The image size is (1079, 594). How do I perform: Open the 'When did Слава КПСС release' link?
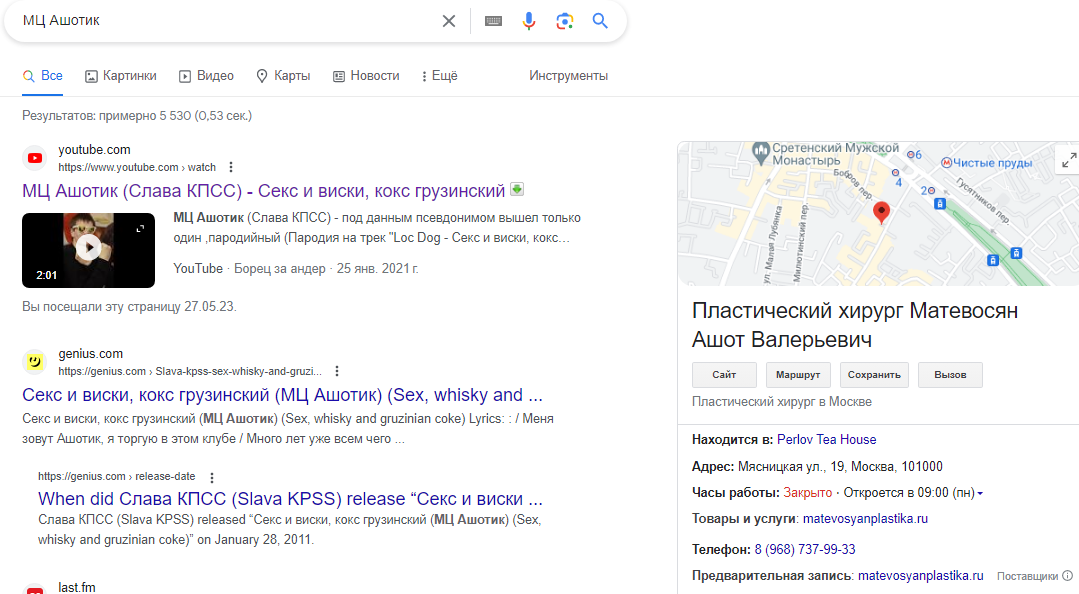[290, 498]
